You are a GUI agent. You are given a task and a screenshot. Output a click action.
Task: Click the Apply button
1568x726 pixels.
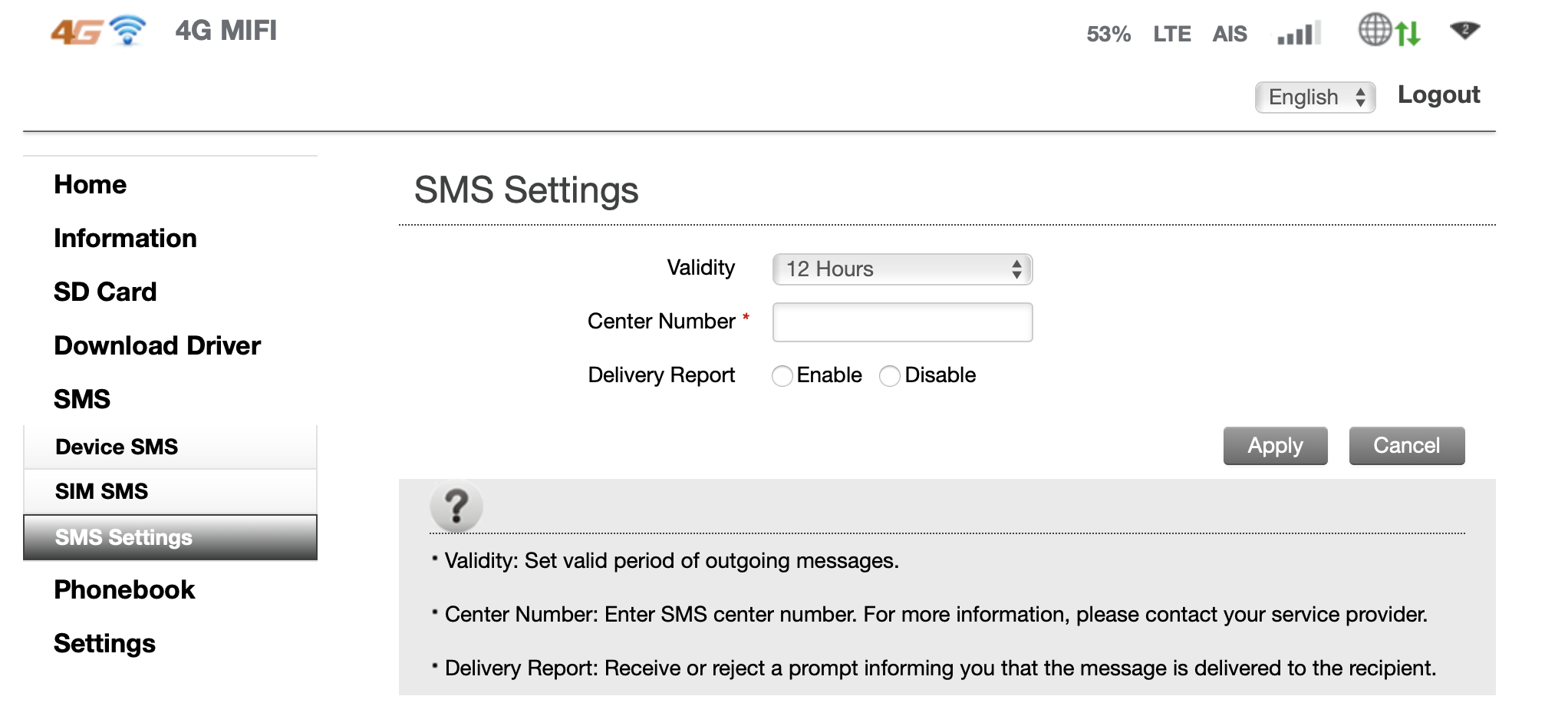[1275, 446]
